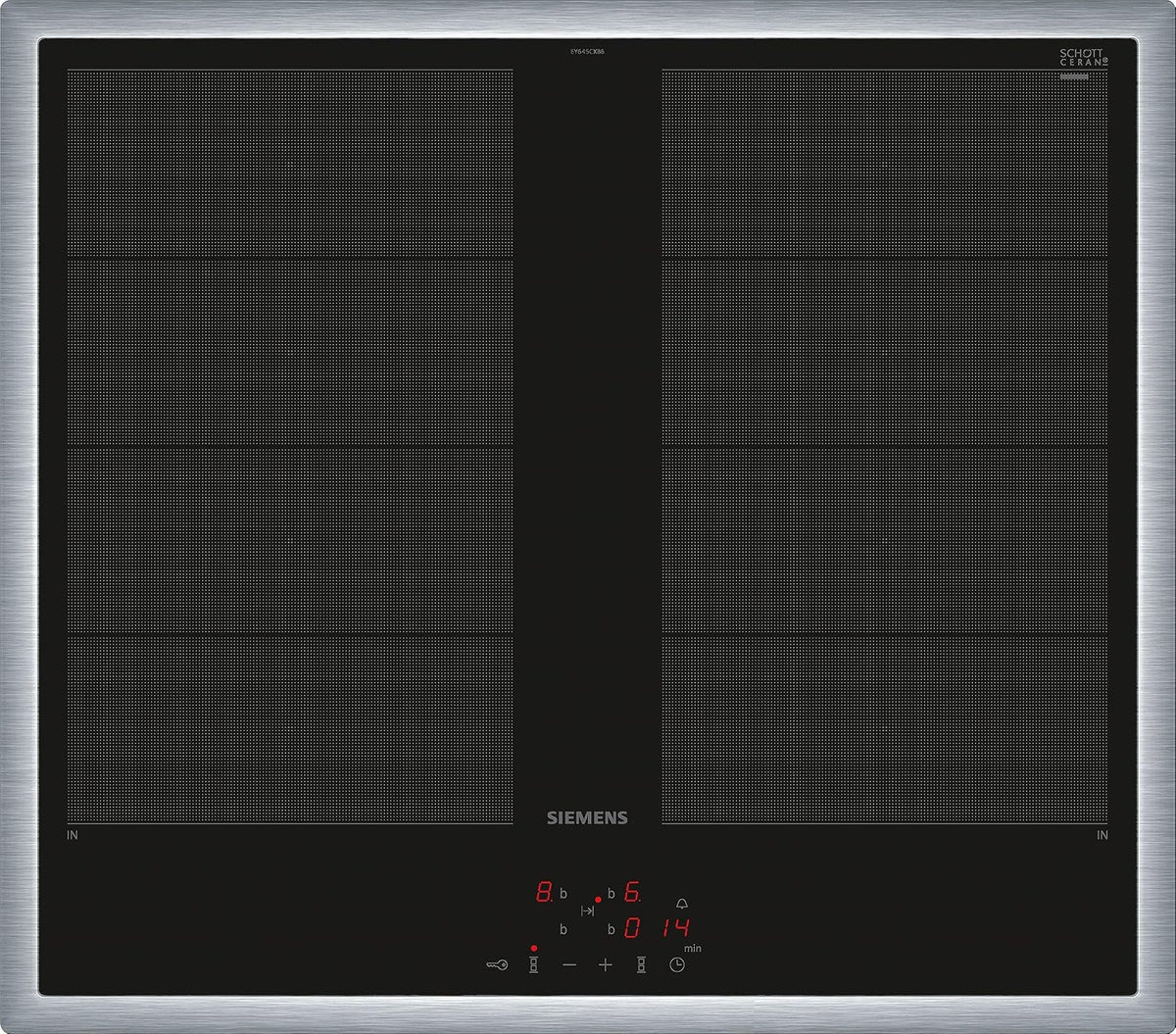Viewport: 1176px width, 1034px height.
Task: Select the left flex zone icon under the red dot
Action: point(534,965)
